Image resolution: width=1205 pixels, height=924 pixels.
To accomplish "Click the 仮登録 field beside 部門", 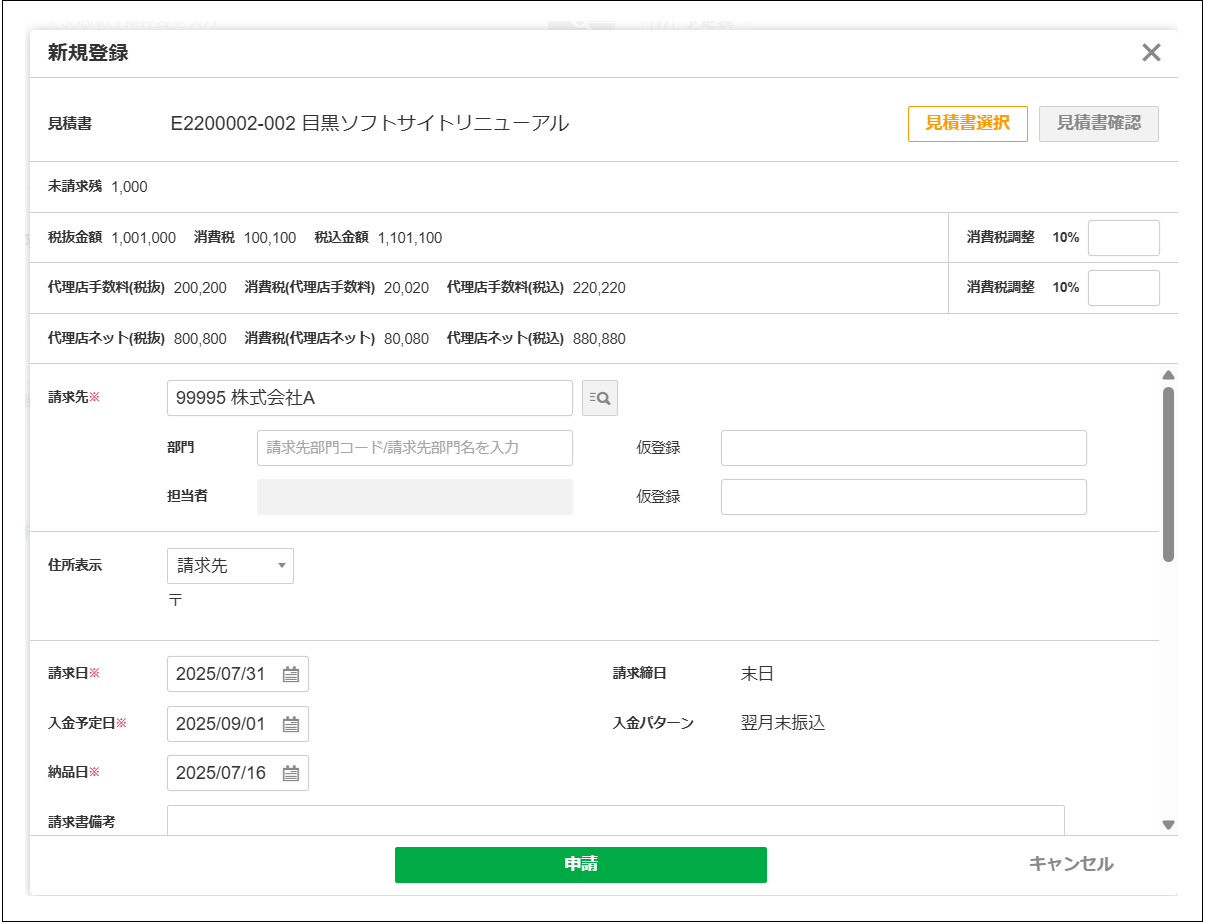I will pos(903,448).
